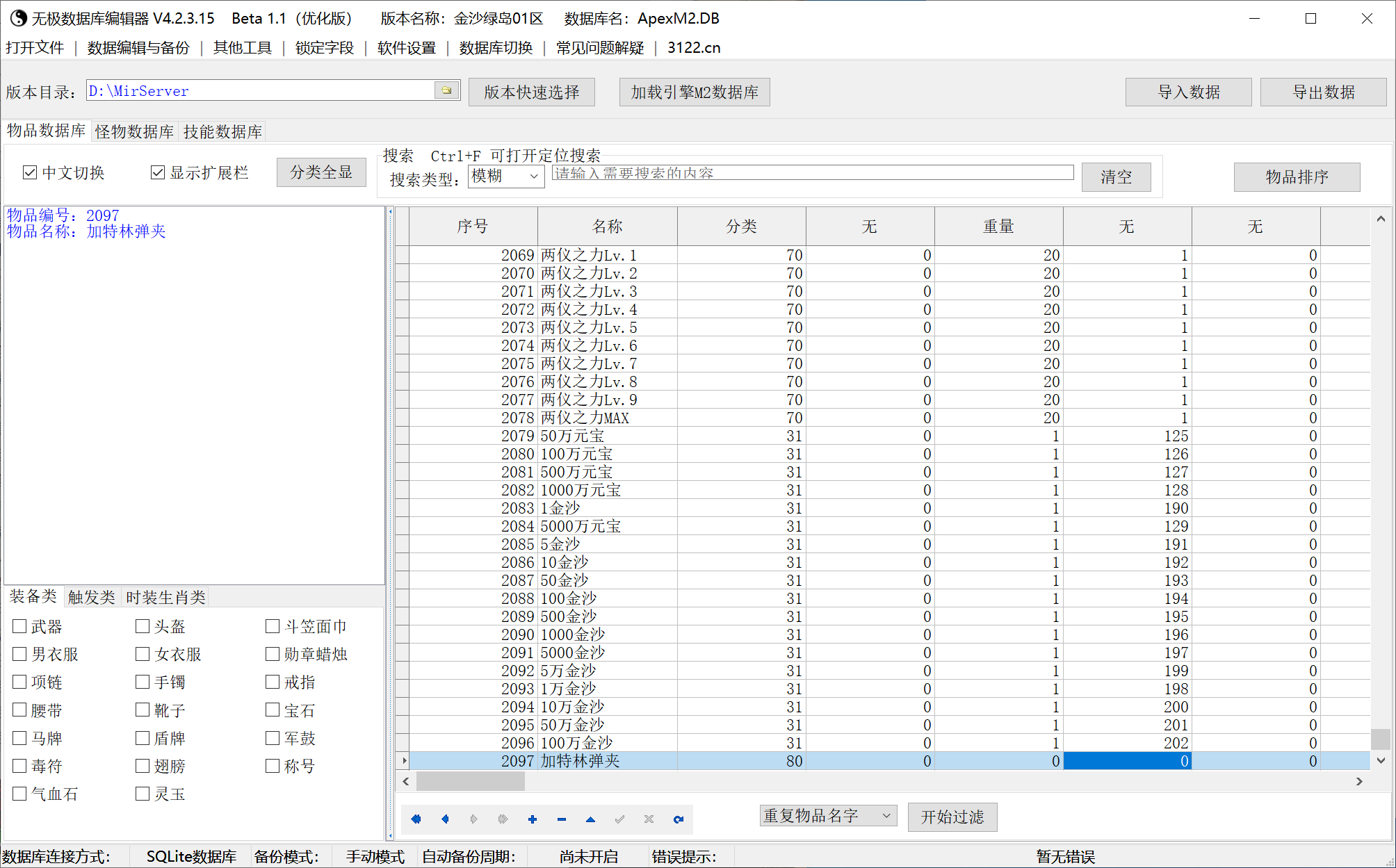Switch to 怪物数据库 tab
Screen dimensions: 1396x868
[x=135, y=131]
